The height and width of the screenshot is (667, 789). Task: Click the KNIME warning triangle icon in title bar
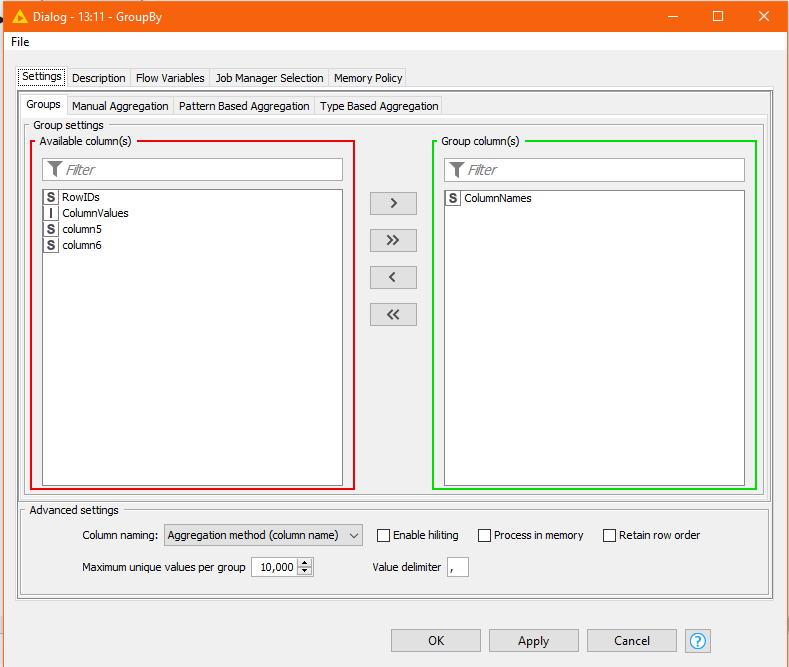(x=20, y=17)
